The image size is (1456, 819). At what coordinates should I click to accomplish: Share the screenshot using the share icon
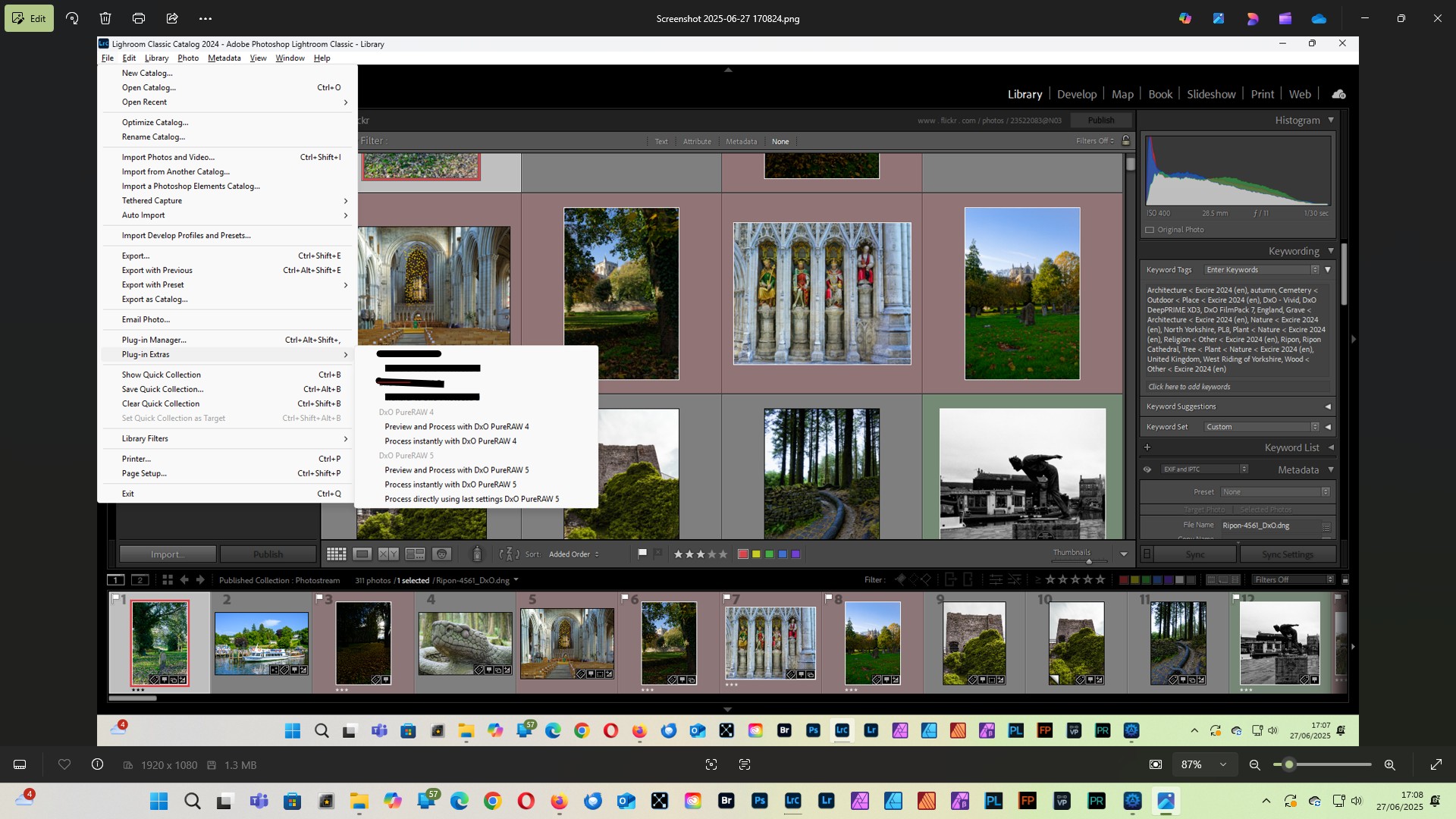172,18
